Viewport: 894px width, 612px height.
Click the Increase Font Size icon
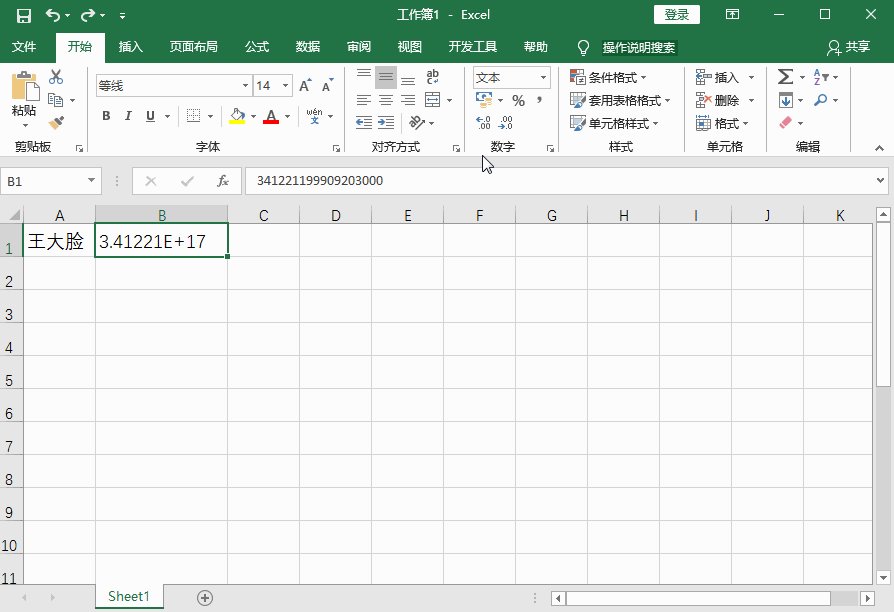coord(306,86)
